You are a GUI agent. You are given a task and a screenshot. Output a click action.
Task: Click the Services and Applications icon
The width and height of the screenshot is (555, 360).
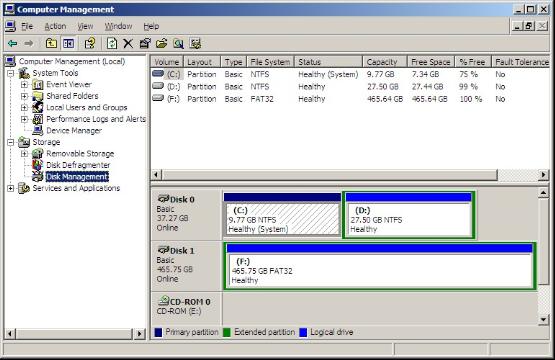24,188
